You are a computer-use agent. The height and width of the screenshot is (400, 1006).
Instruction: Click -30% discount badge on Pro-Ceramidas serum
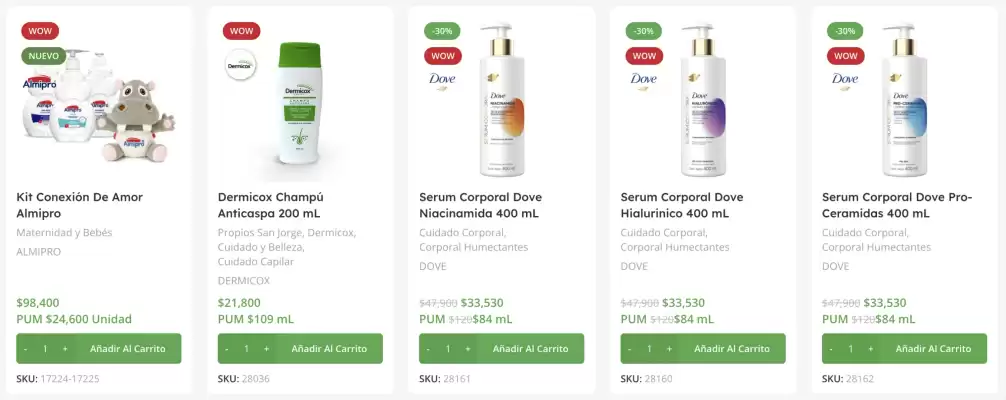(845, 31)
